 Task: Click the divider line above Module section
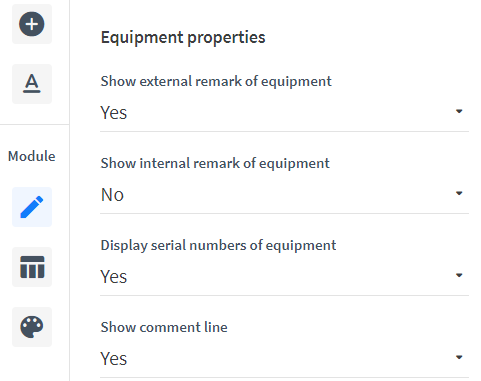click(35, 125)
